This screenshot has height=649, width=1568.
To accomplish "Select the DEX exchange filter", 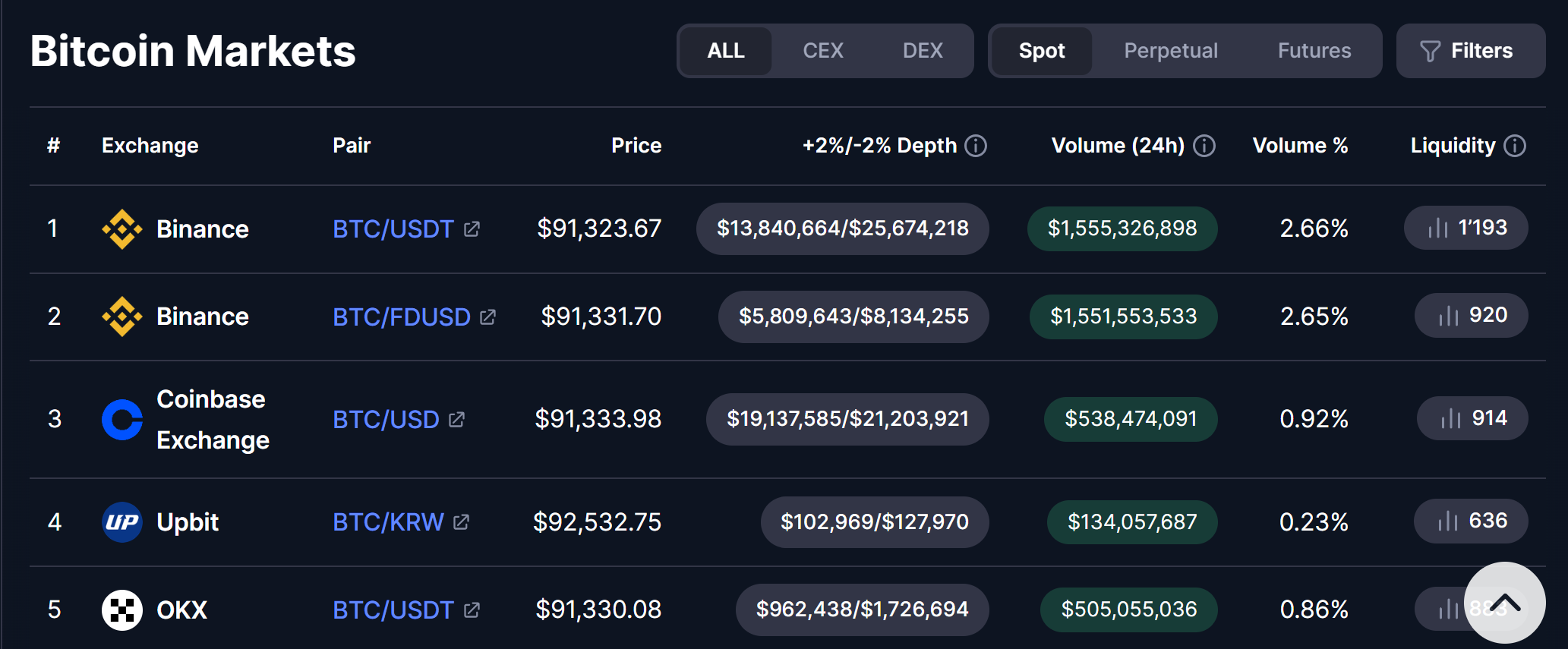I will pos(922,51).
